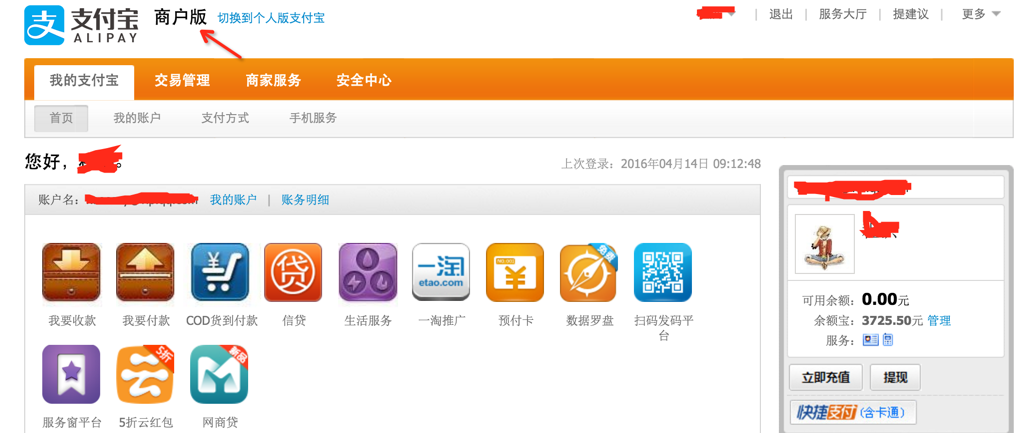Open 网商贷 icon
This screenshot has height=433, width=1027.
[x=220, y=374]
